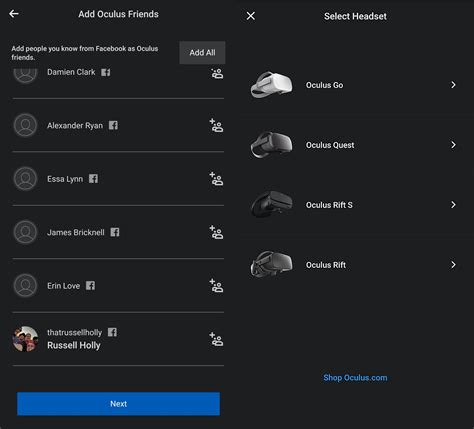Add Russell Holly as Oculus friend
The width and height of the screenshot is (474, 429).
point(216,339)
